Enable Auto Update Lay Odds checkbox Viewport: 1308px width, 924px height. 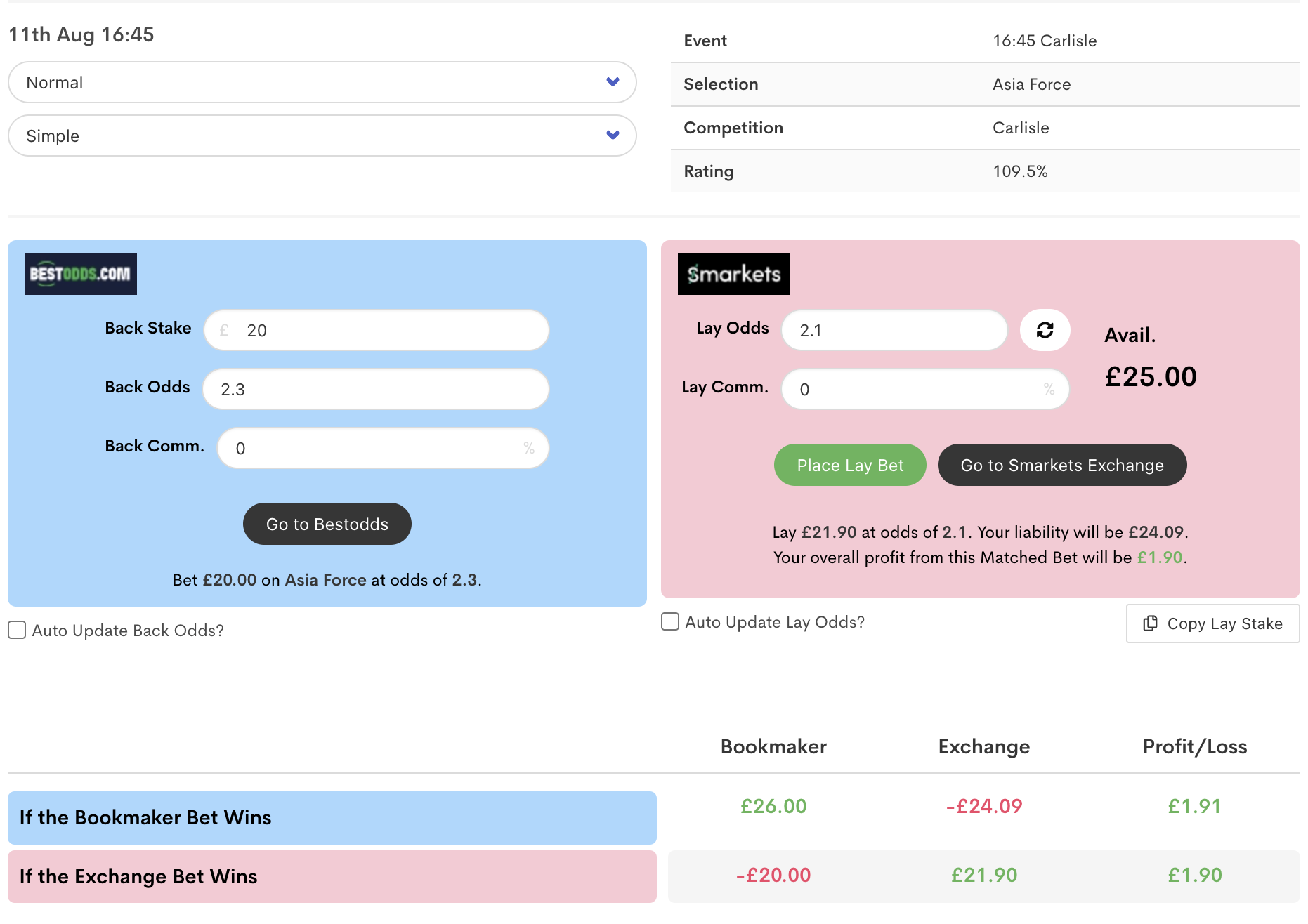[x=670, y=621]
